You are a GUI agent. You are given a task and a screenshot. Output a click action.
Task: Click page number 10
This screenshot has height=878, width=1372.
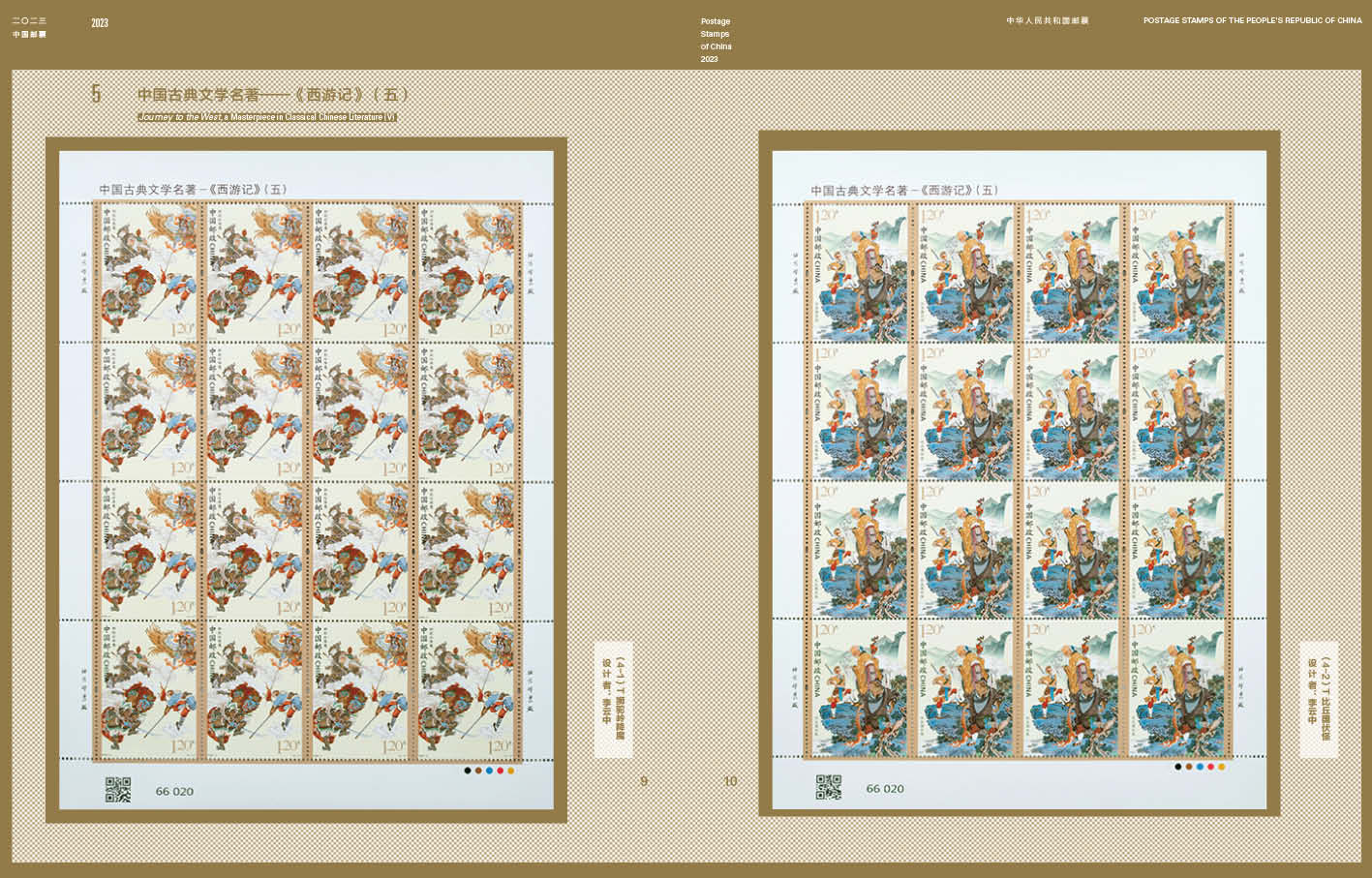[730, 781]
